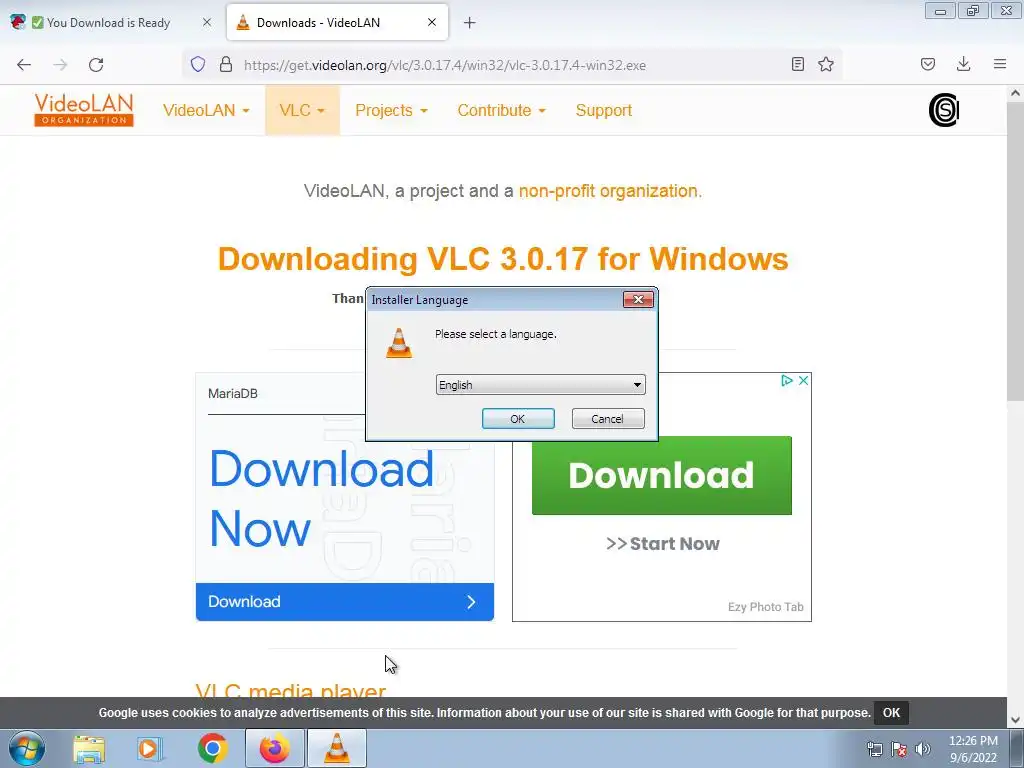Open the Firefox hamburger menu
This screenshot has width=1024, height=768.
pyautogui.click(x=1000, y=64)
